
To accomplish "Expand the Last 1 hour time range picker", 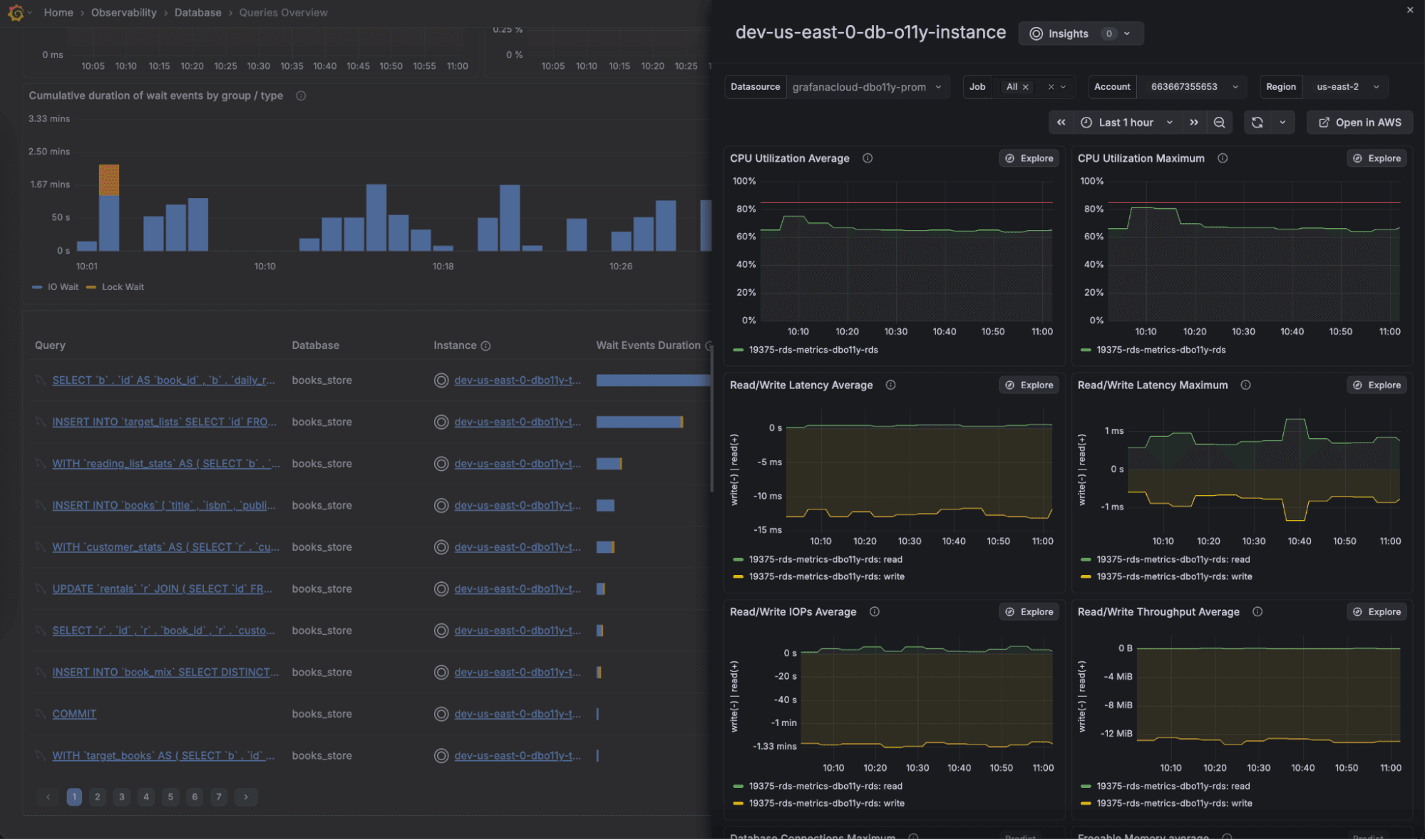I will pyautogui.click(x=1127, y=122).
